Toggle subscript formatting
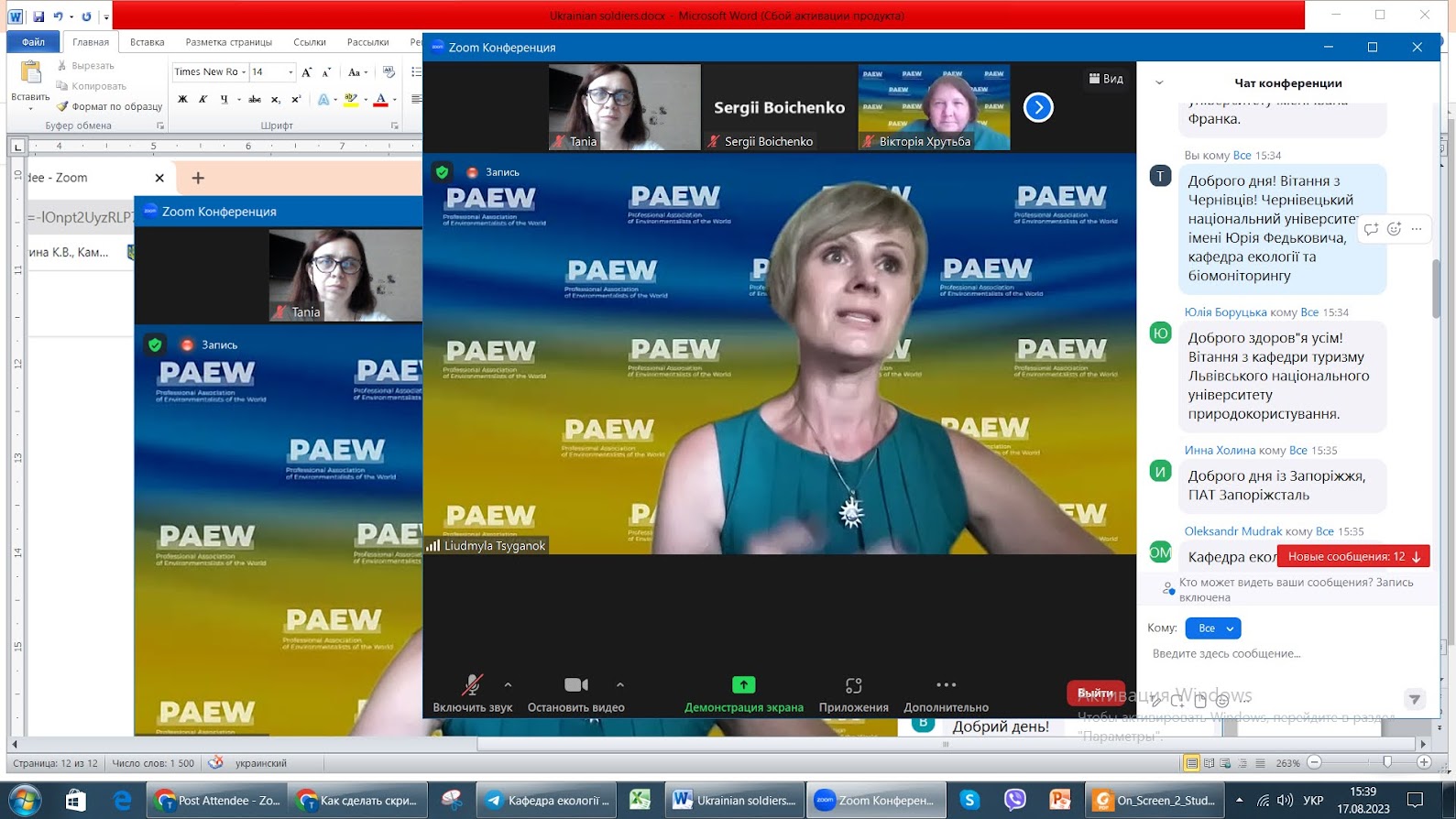The image size is (1456, 819). click(x=276, y=99)
